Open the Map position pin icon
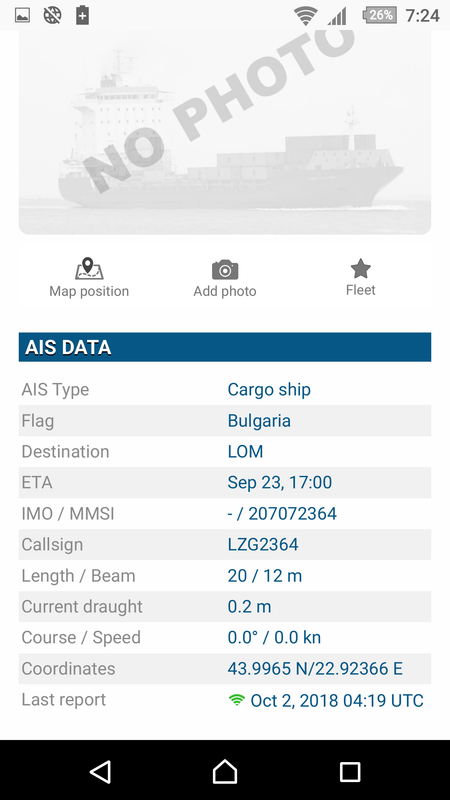 click(x=89, y=269)
